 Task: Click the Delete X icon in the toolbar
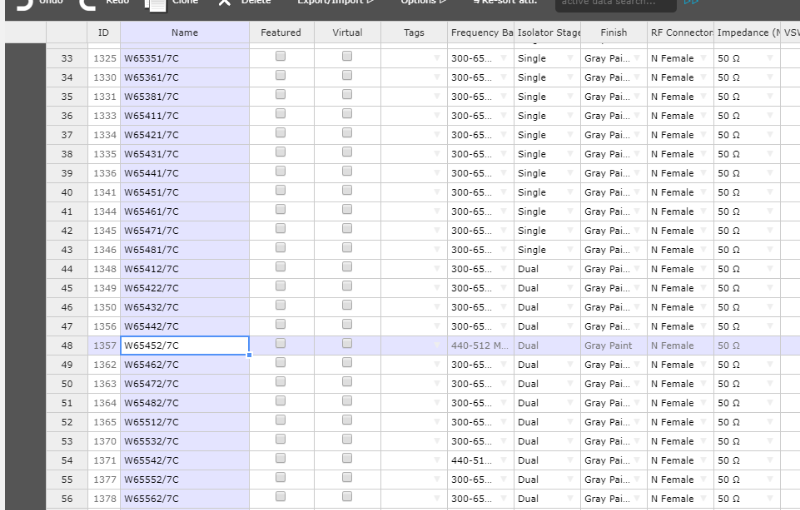pos(224,4)
